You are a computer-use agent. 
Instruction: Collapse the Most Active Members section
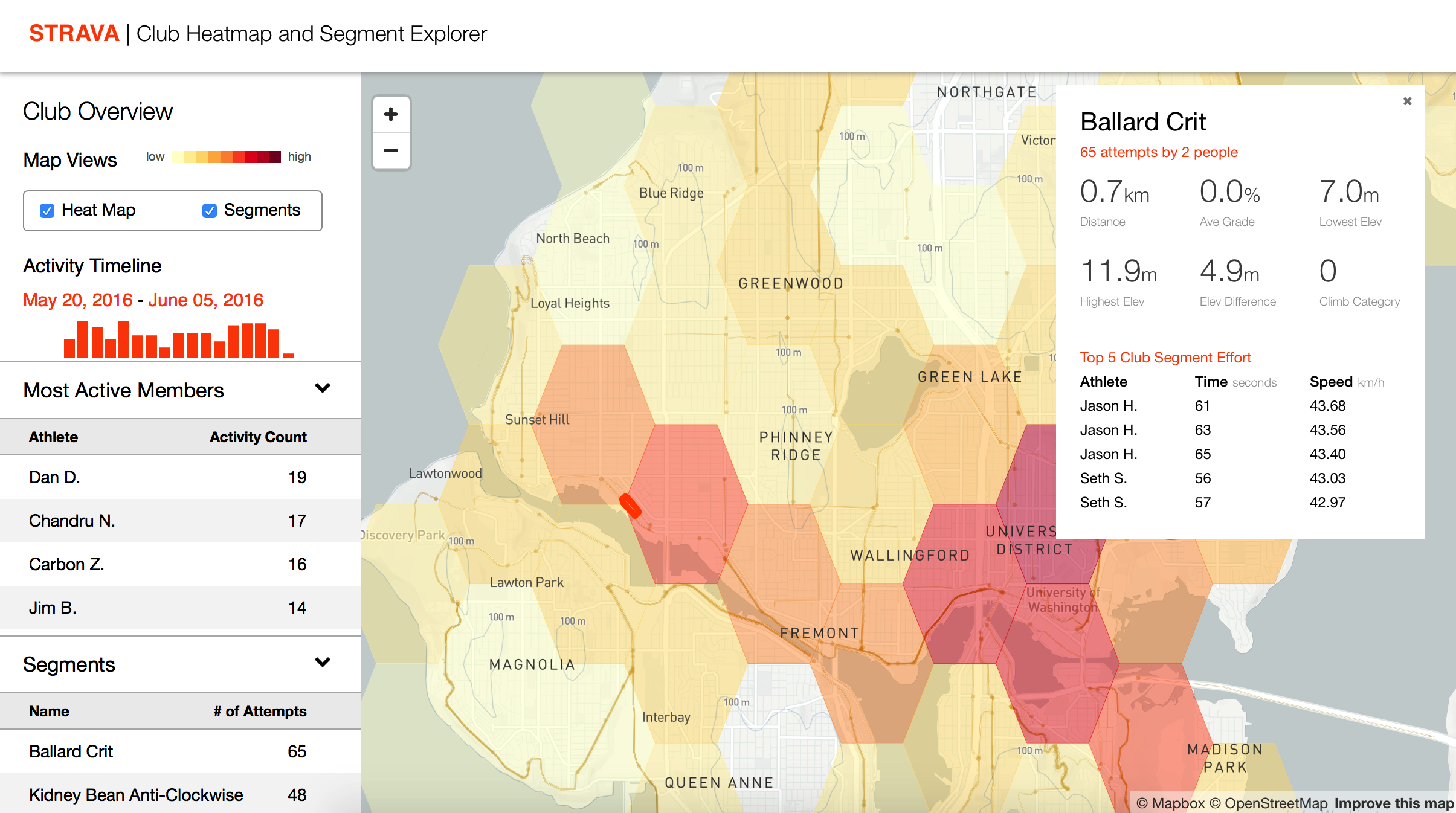[x=323, y=388]
